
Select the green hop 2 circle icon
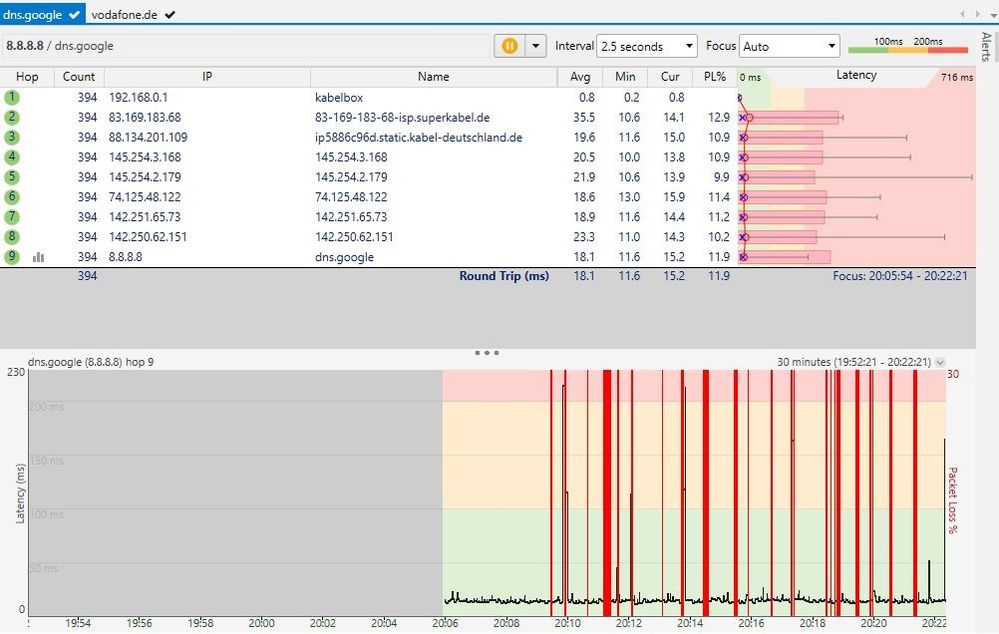coord(12,117)
